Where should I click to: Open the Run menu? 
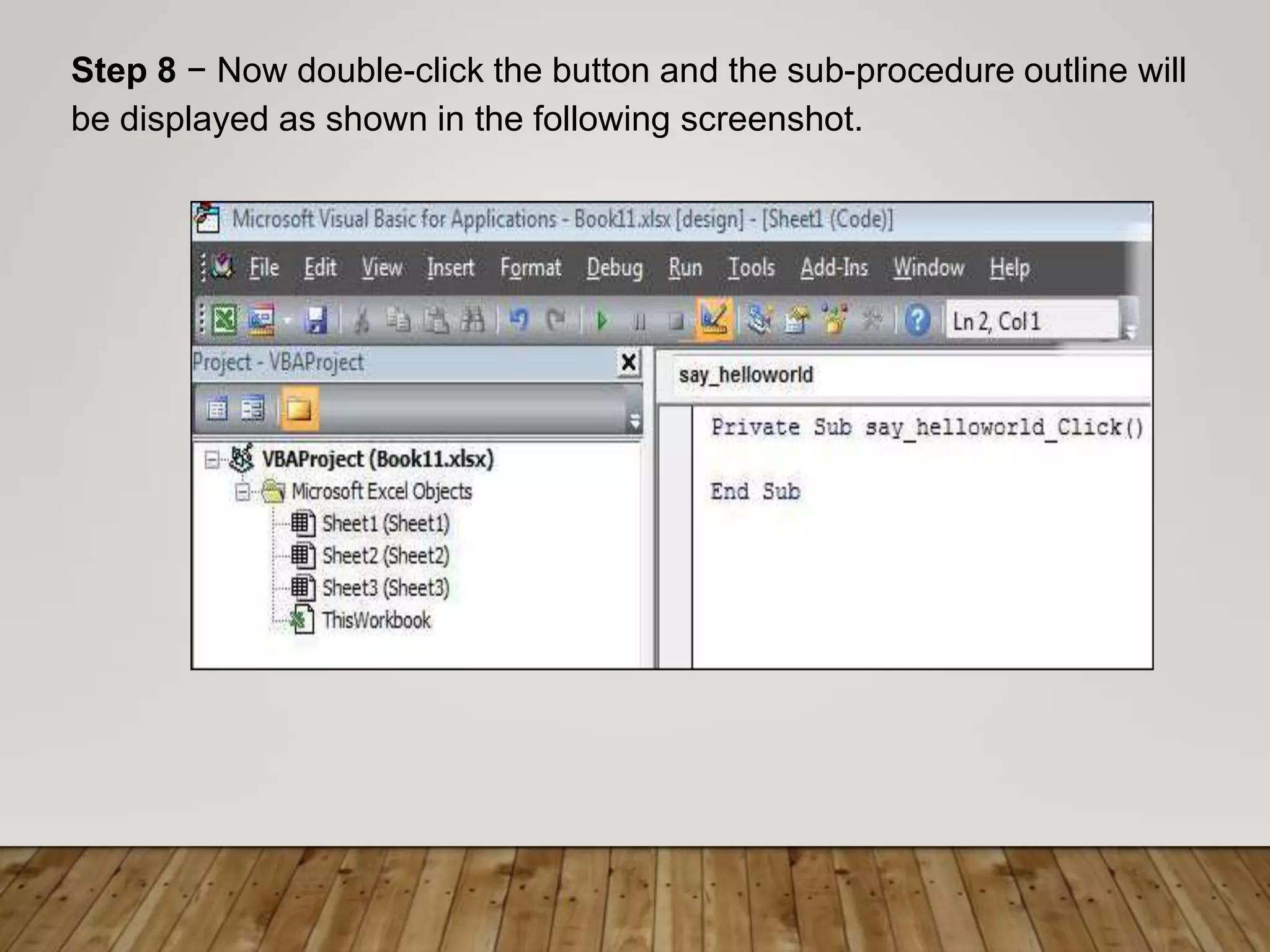pyautogui.click(x=685, y=268)
